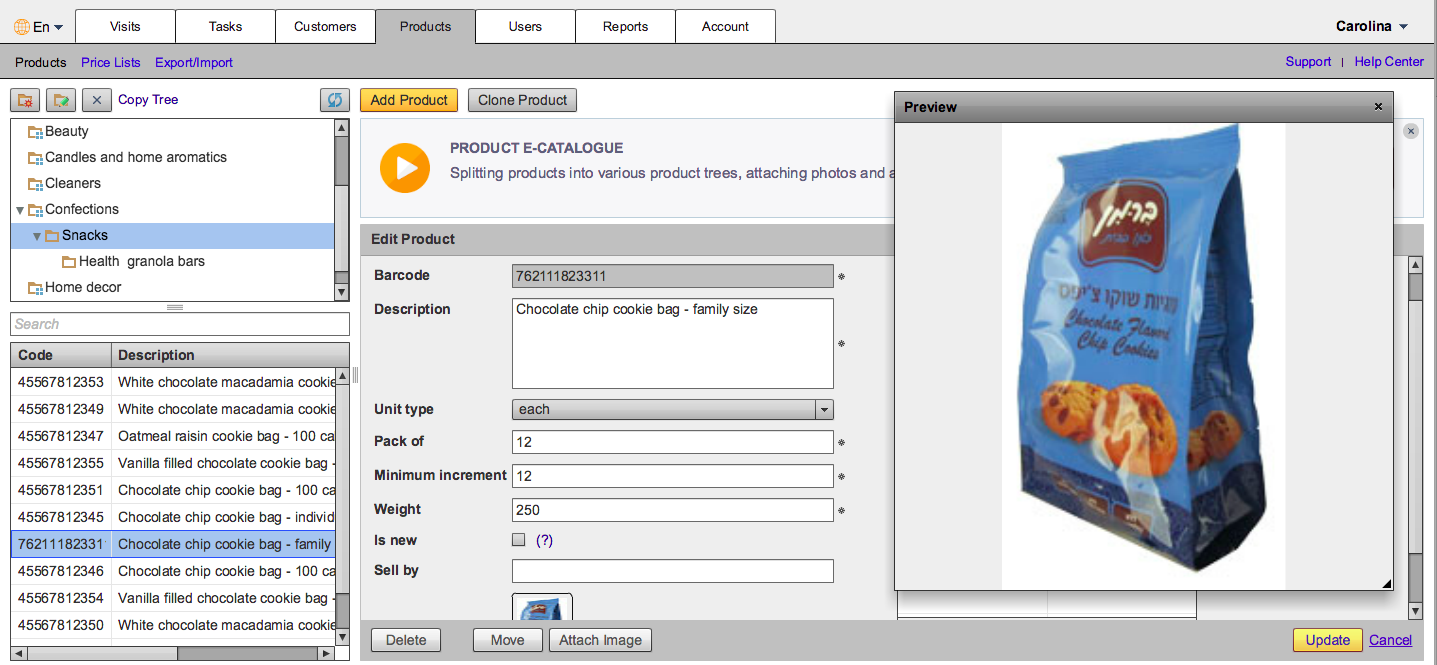1437x665 pixels.
Task: Select row with code 45567812345
Action: point(173,517)
